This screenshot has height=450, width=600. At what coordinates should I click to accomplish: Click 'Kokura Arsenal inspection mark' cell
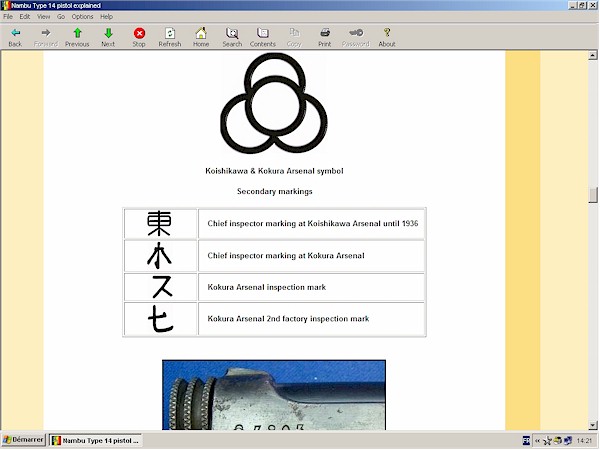click(312, 287)
